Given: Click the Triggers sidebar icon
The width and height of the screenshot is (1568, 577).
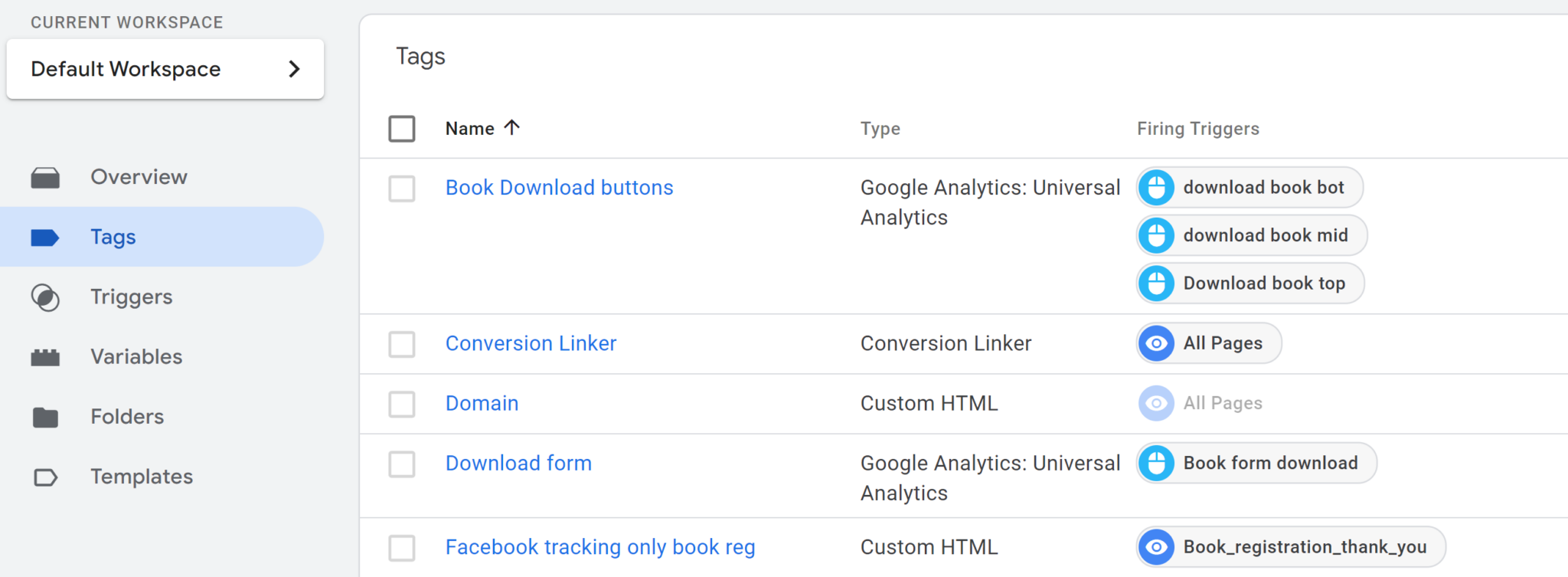Looking at the screenshot, I should tap(45, 297).
